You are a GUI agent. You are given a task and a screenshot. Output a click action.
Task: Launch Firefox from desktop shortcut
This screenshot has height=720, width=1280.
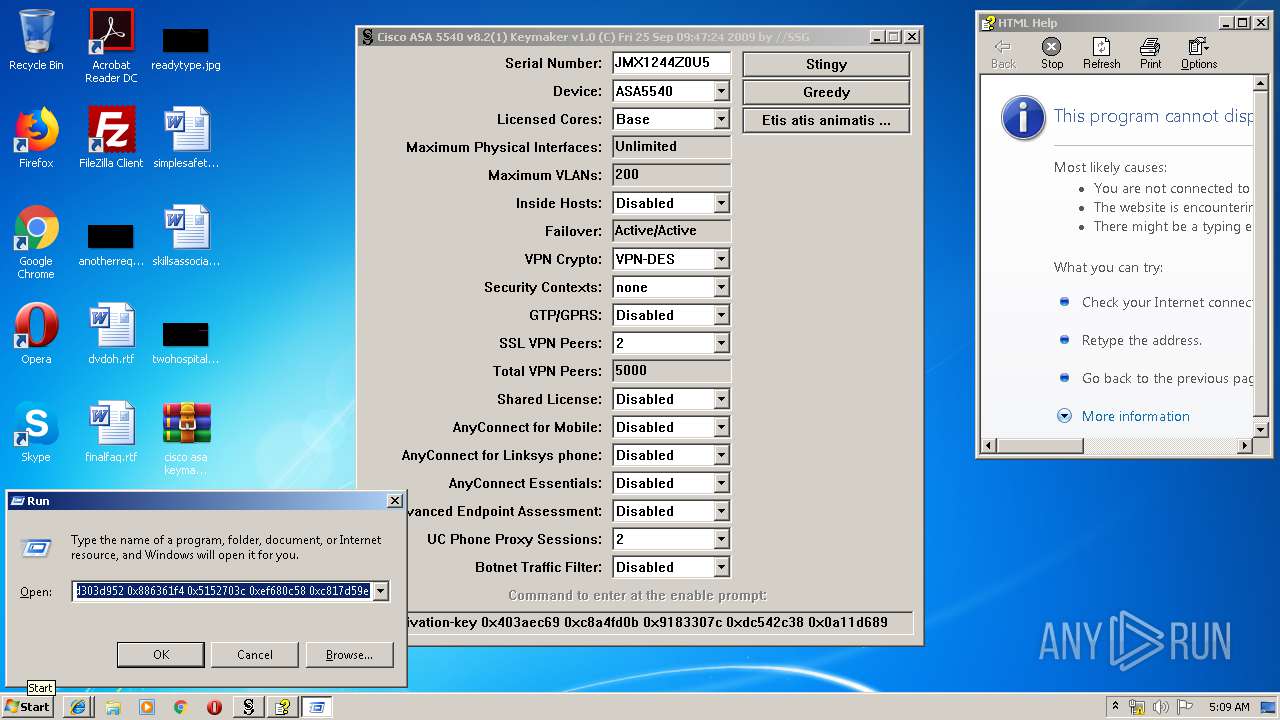click(x=36, y=138)
